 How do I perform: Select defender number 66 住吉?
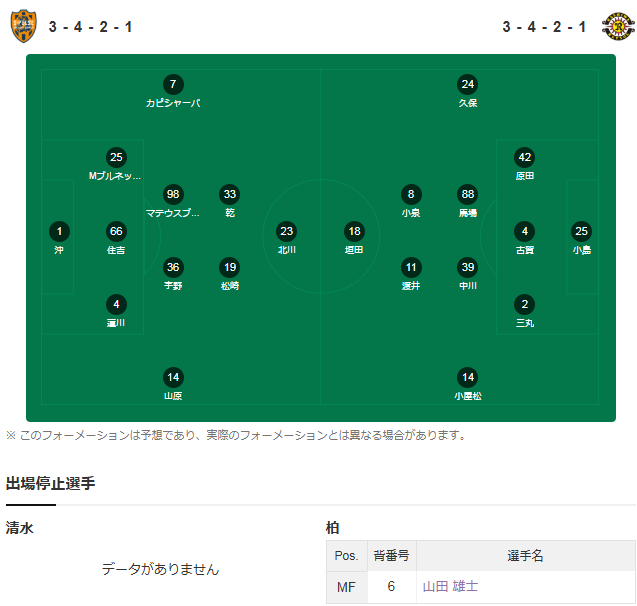pyautogui.click(x=116, y=232)
